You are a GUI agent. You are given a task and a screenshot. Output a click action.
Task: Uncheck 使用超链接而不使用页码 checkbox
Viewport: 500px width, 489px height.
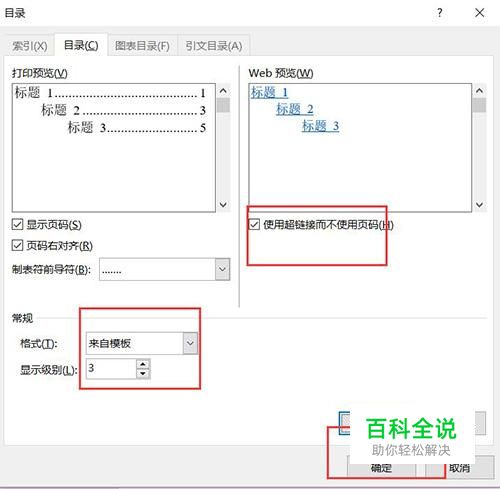point(254,224)
